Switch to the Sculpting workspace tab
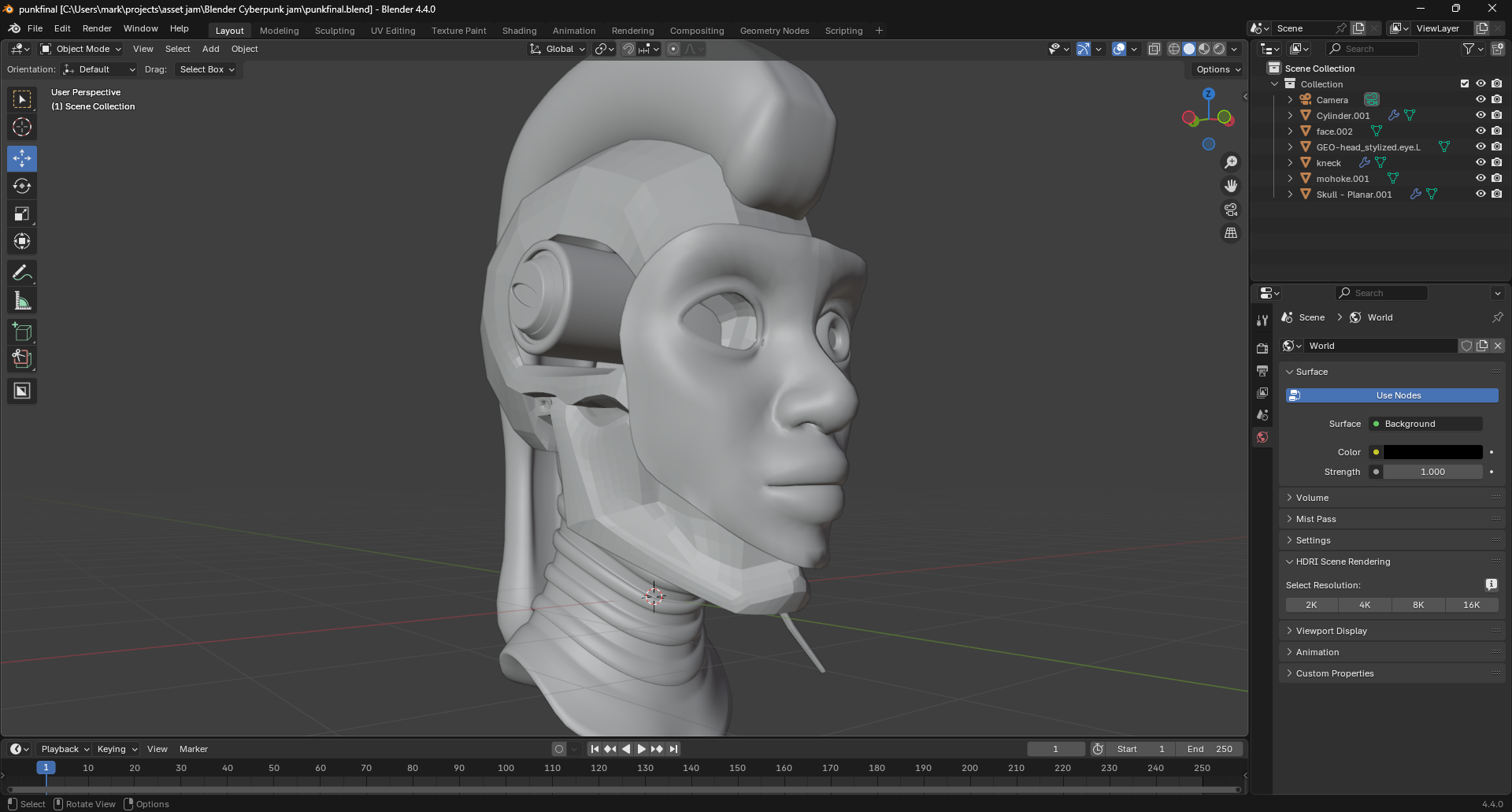The height and width of the screenshot is (812, 1512). coord(335,31)
